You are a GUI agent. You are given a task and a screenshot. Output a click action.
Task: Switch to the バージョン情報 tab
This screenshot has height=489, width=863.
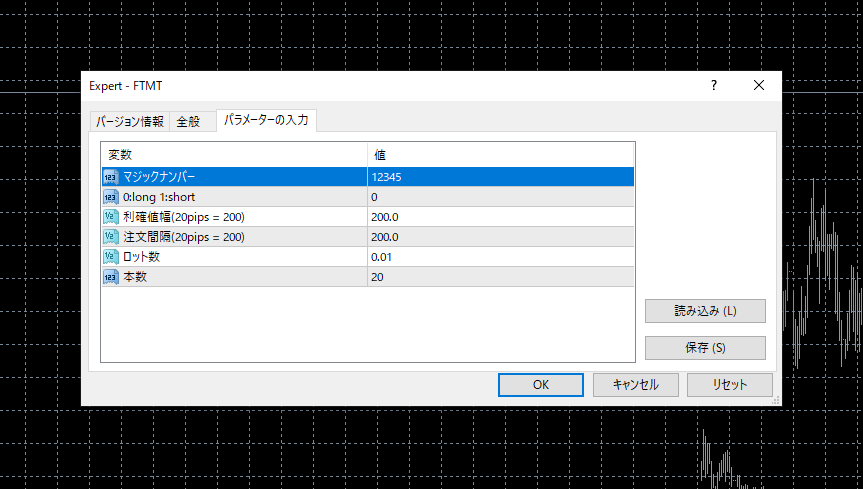tap(129, 122)
